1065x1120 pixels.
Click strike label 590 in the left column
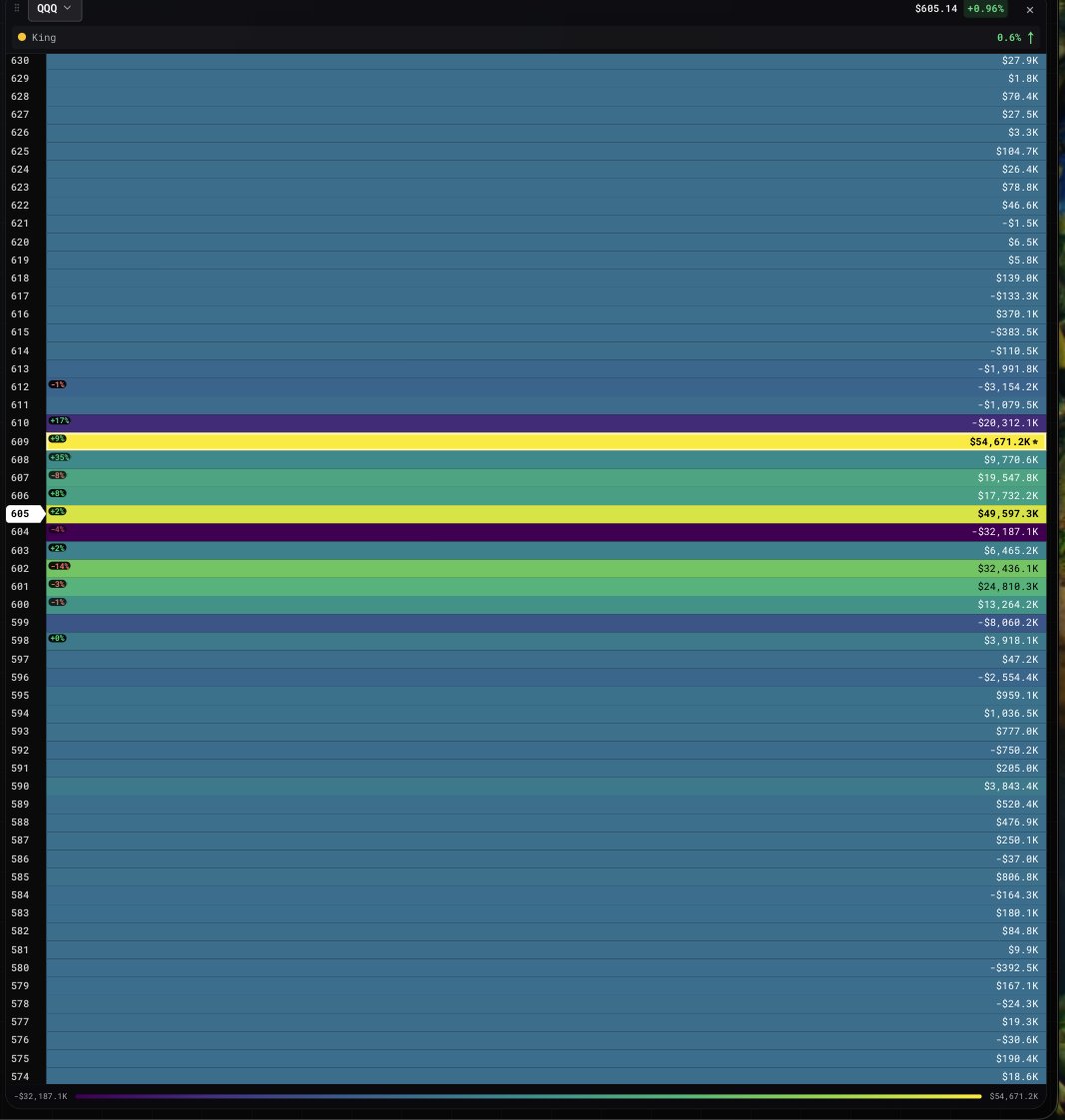[x=20, y=786]
